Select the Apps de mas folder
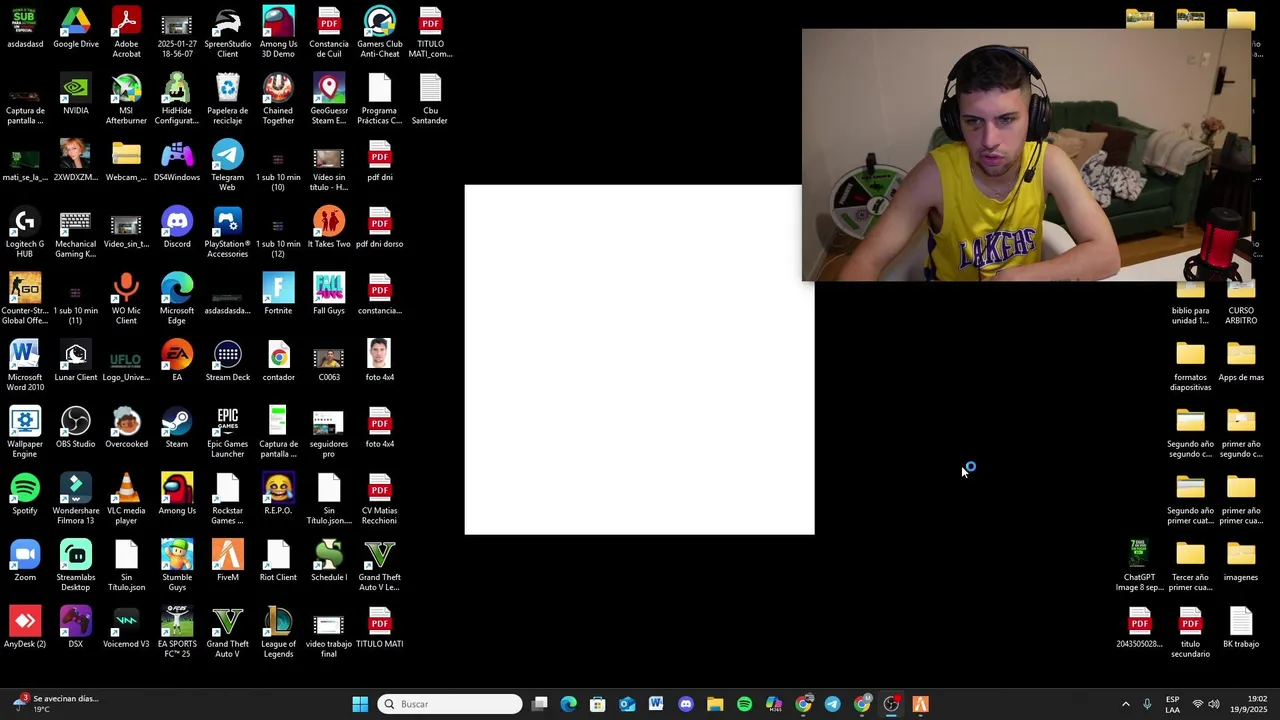Screen dimensions: 1280x720 tap(1241, 361)
